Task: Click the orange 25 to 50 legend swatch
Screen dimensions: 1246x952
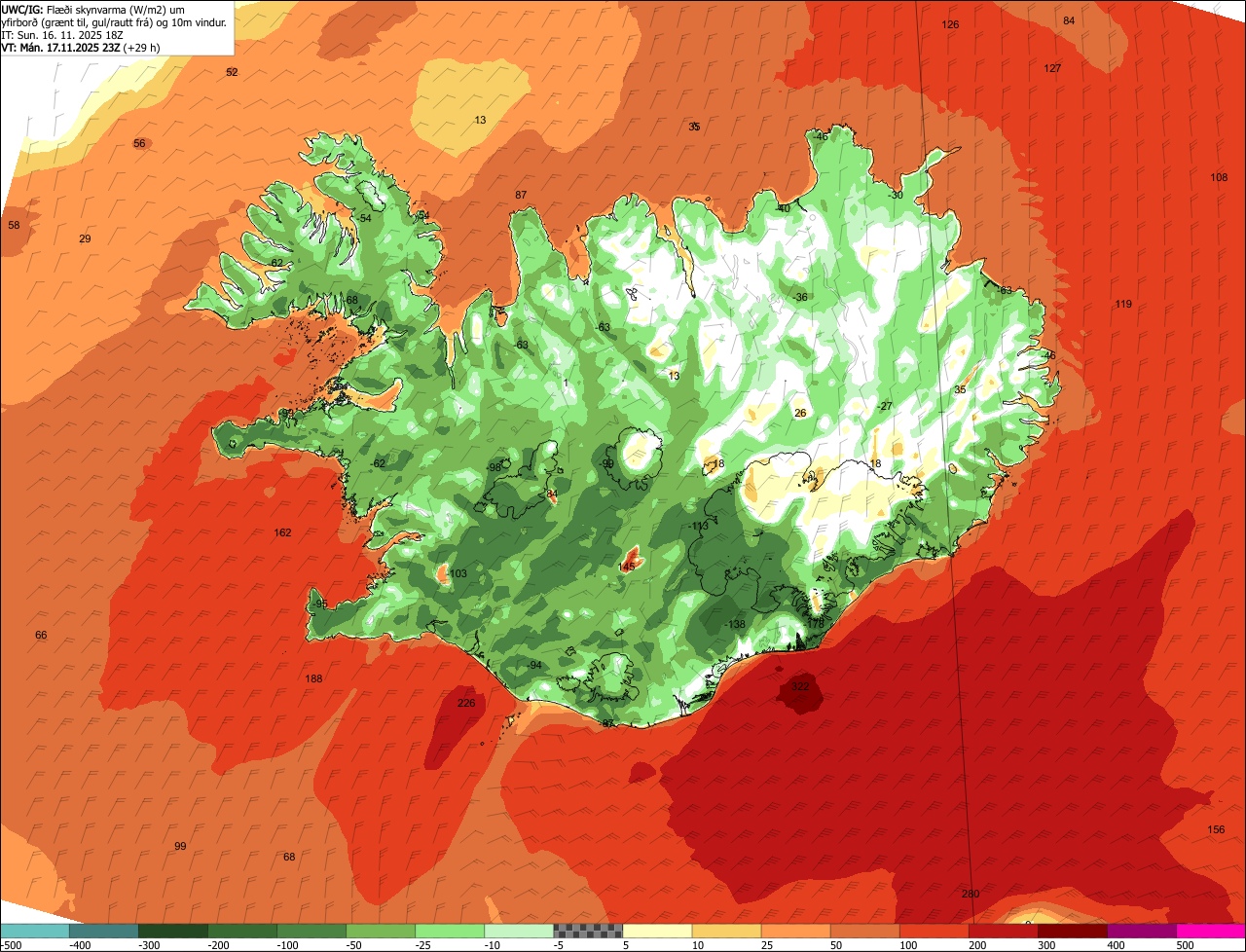Action: [x=794, y=931]
